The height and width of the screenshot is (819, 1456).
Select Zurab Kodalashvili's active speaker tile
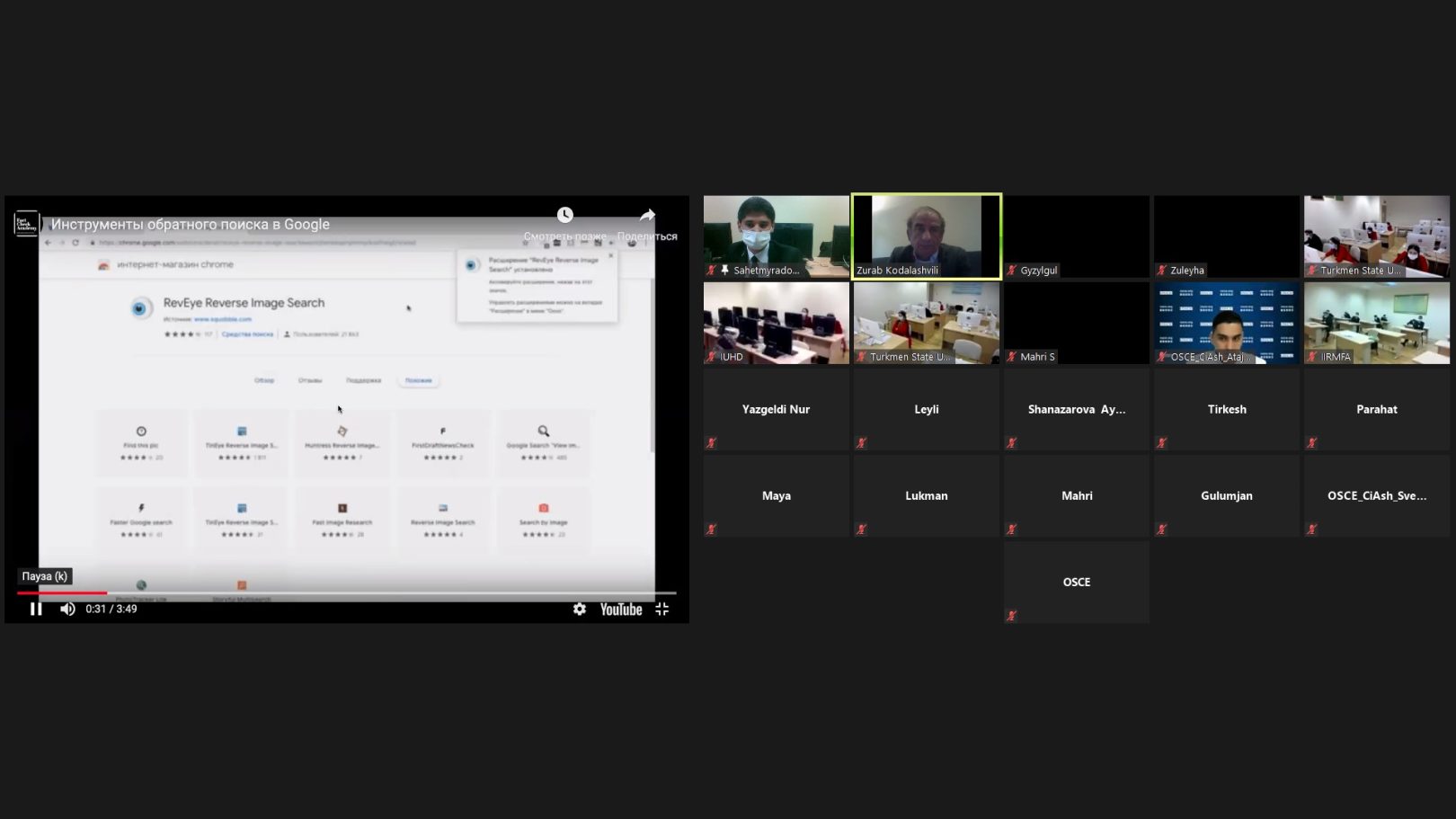(927, 236)
